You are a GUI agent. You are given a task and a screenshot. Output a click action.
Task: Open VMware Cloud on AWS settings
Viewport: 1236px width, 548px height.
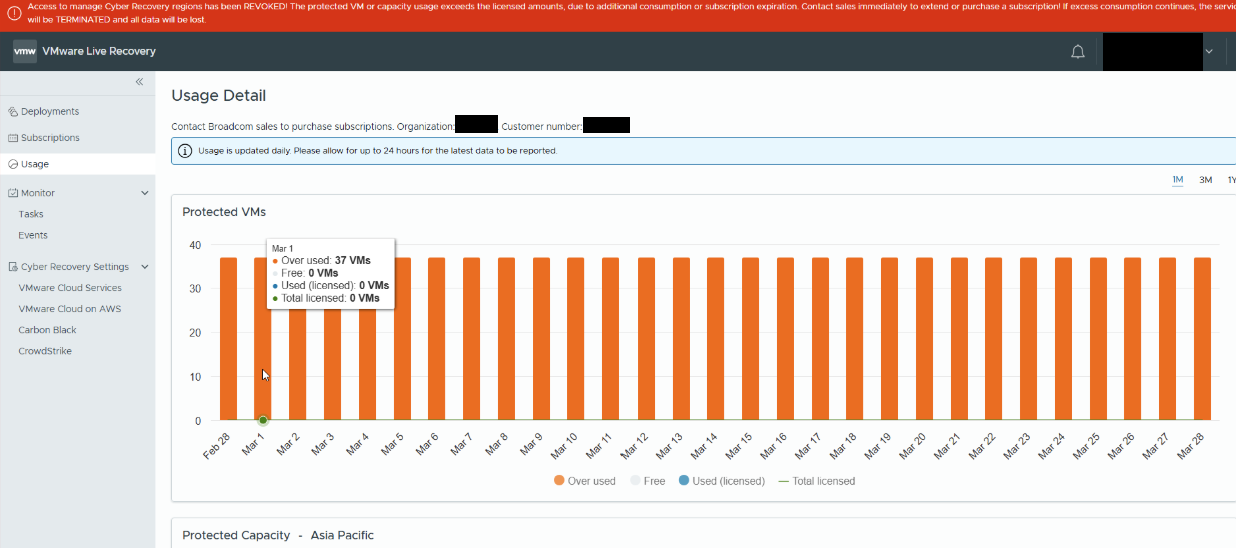coord(69,309)
